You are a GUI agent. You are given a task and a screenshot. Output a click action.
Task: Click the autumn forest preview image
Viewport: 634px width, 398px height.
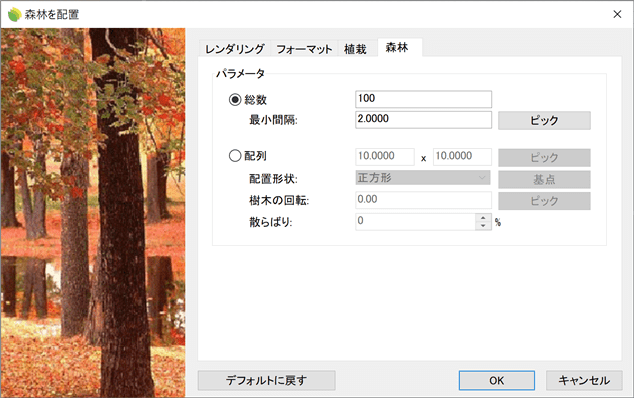click(93, 212)
